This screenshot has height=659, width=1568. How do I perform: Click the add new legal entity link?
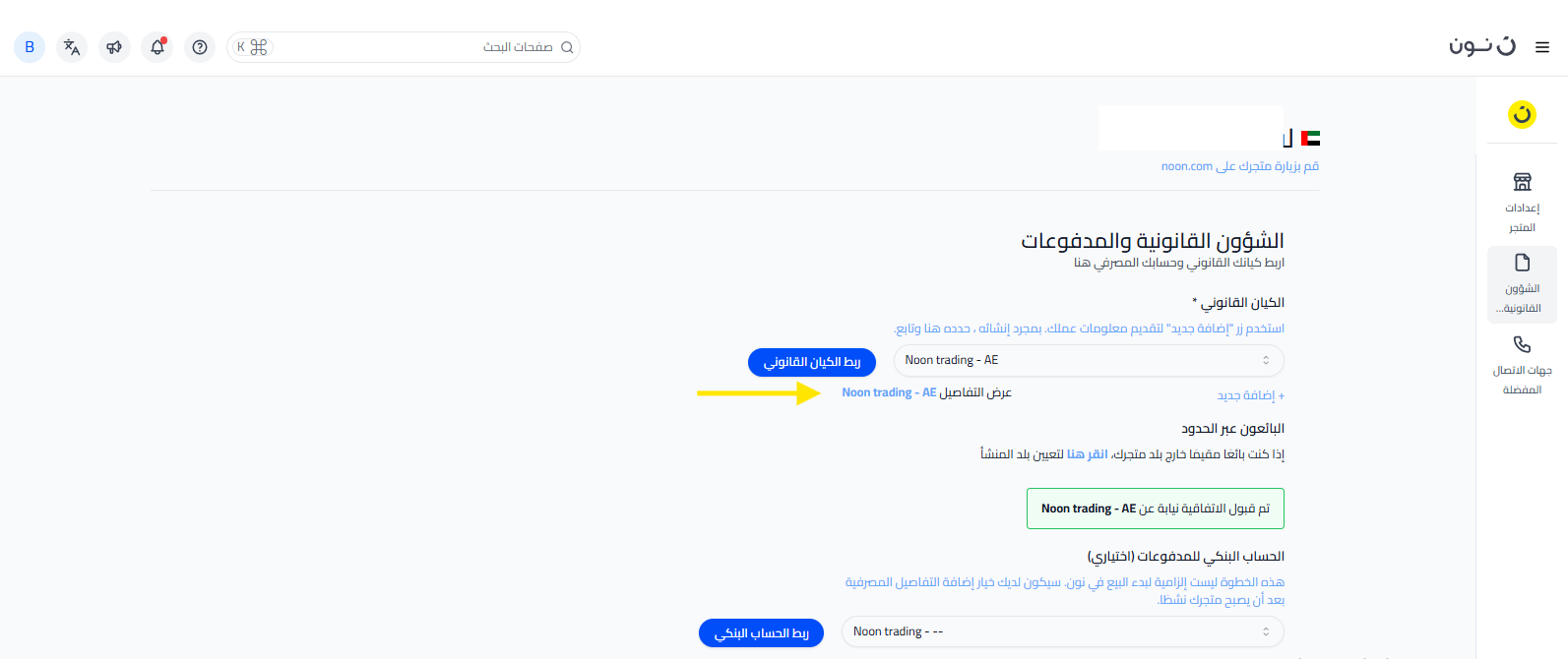(1250, 395)
